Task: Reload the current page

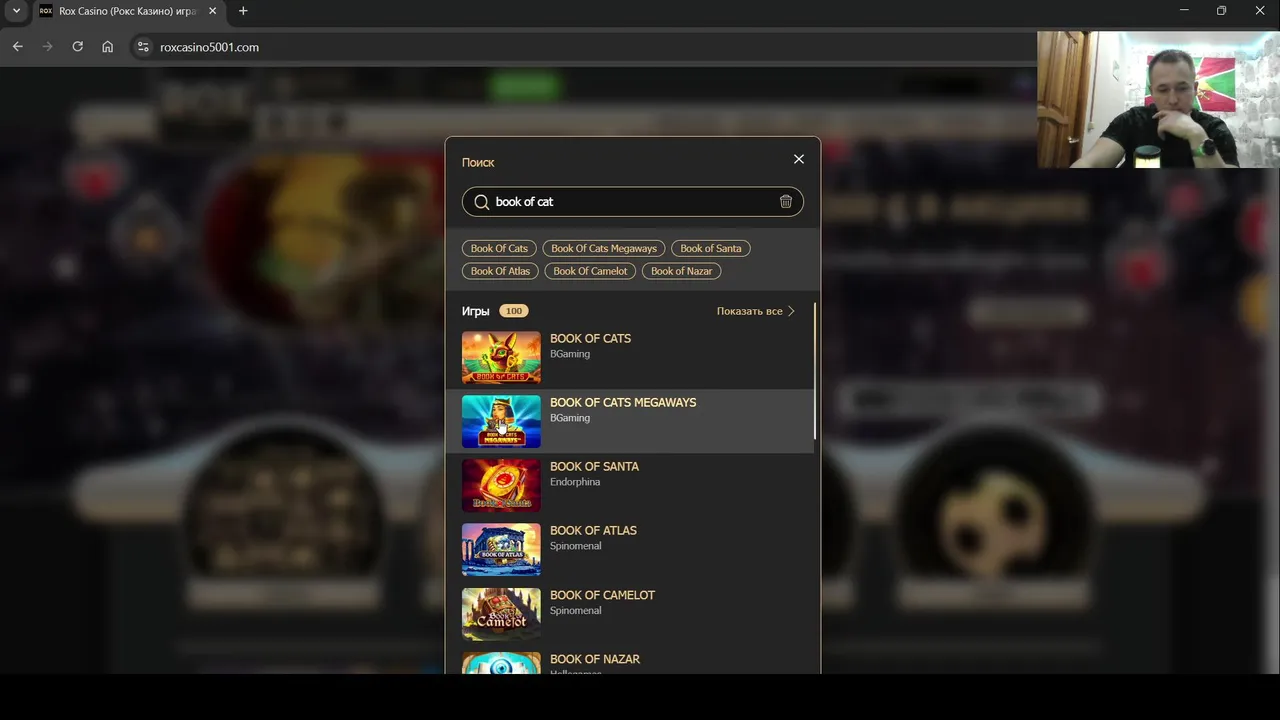Action: pyautogui.click(x=77, y=47)
